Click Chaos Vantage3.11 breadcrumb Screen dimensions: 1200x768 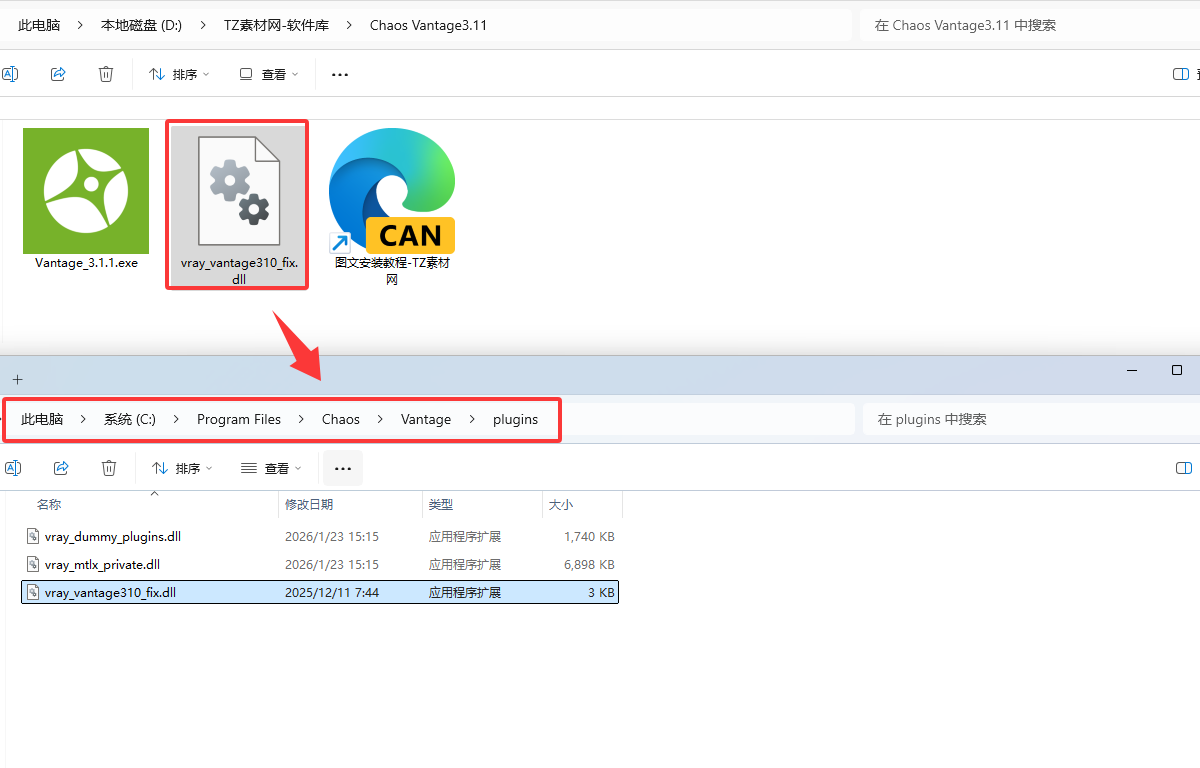(428, 25)
